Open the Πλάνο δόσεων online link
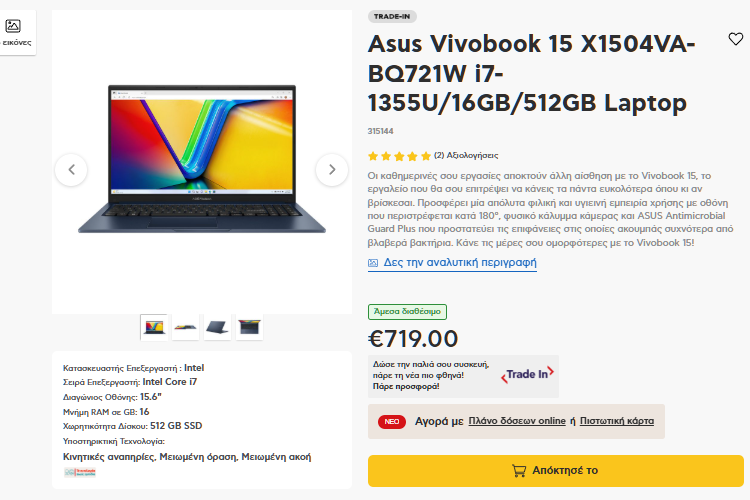The height and width of the screenshot is (500, 750). (517, 421)
